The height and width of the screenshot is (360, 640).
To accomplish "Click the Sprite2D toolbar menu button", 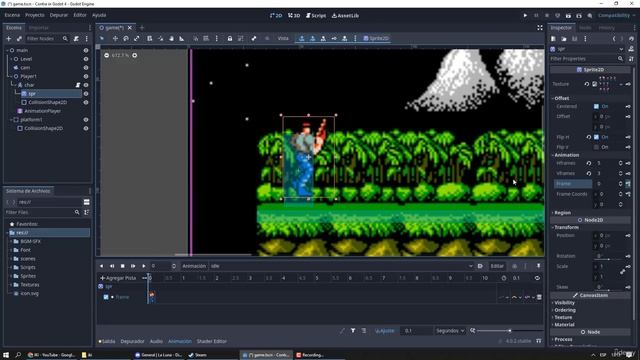I will [x=376, y=38].
